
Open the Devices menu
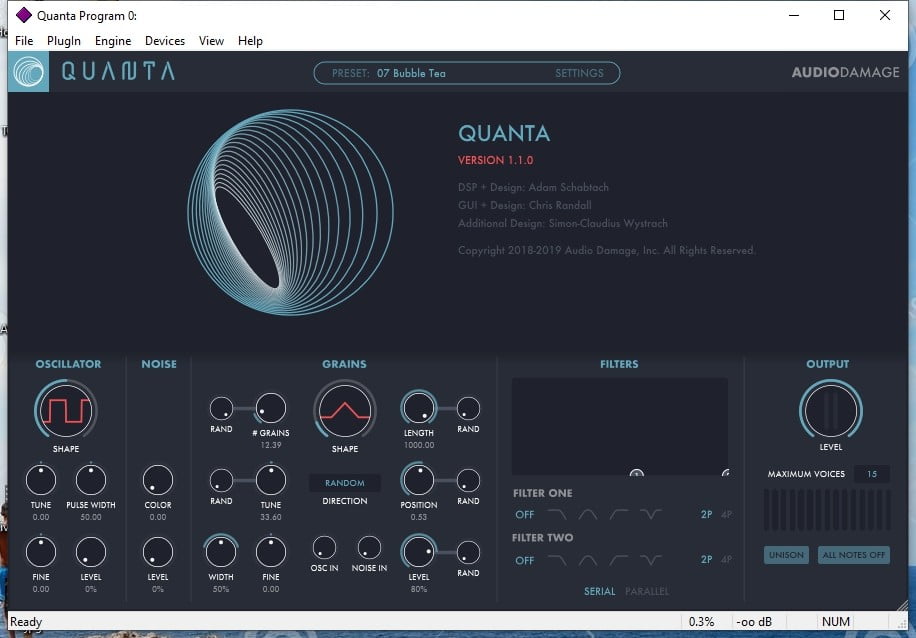(x=165, y=41)
